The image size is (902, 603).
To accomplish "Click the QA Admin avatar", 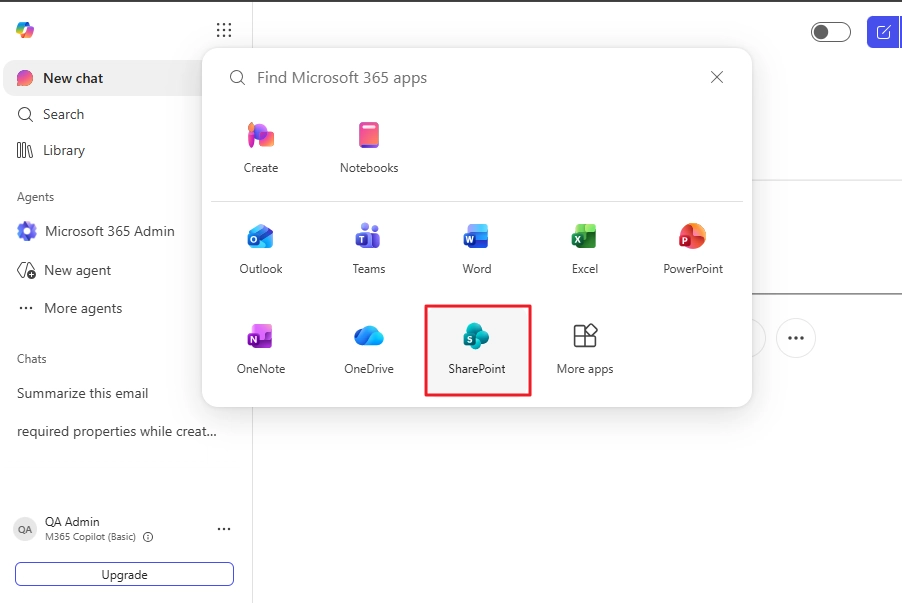I will 25,529.
